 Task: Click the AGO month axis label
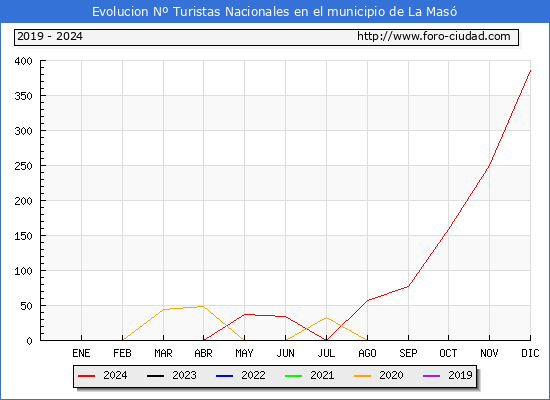click(367, 353)
